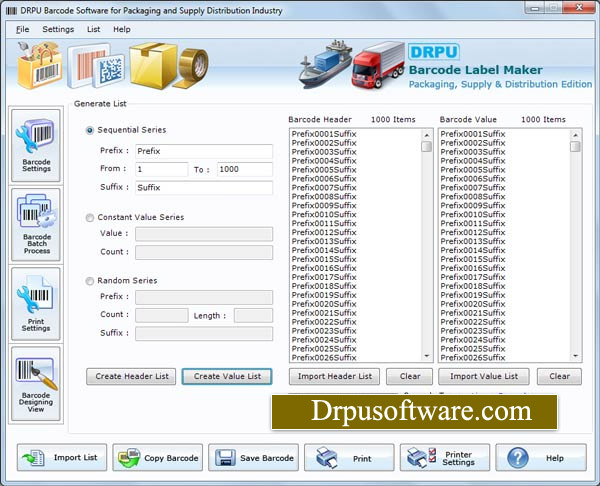Click the Sequential Series Prefix field
Screen dimensions: 600x486
coord(204,151)
